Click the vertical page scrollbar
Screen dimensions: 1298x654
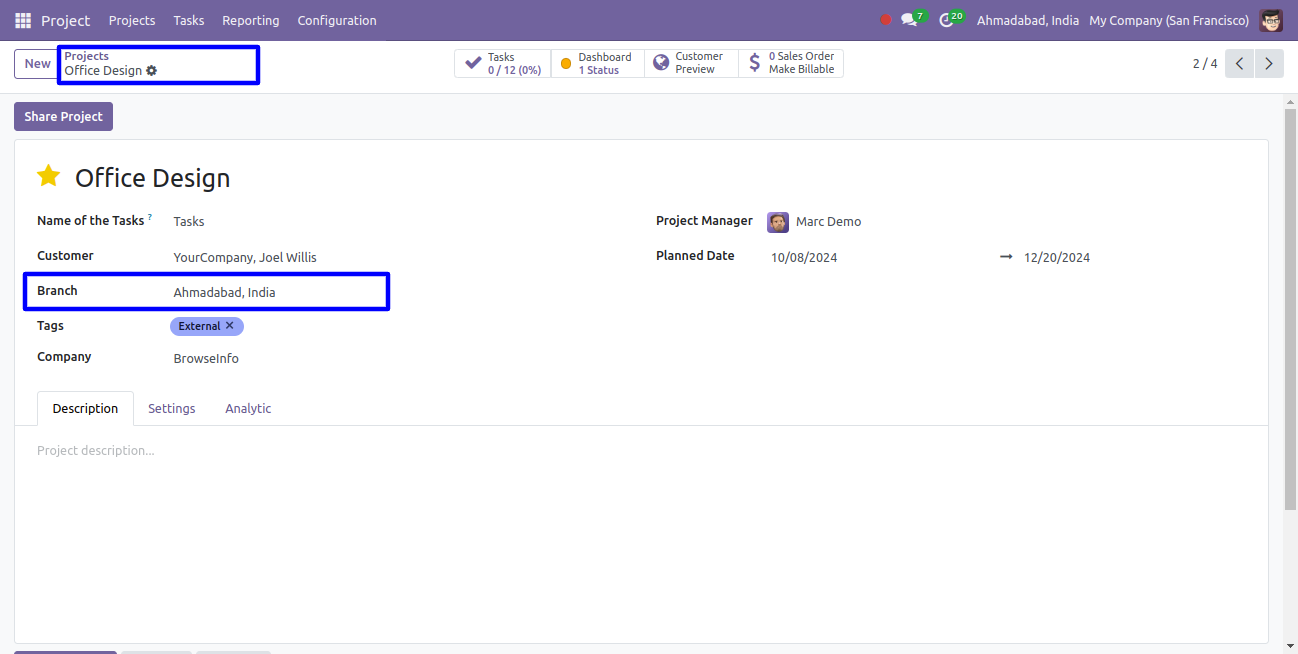1290,310
